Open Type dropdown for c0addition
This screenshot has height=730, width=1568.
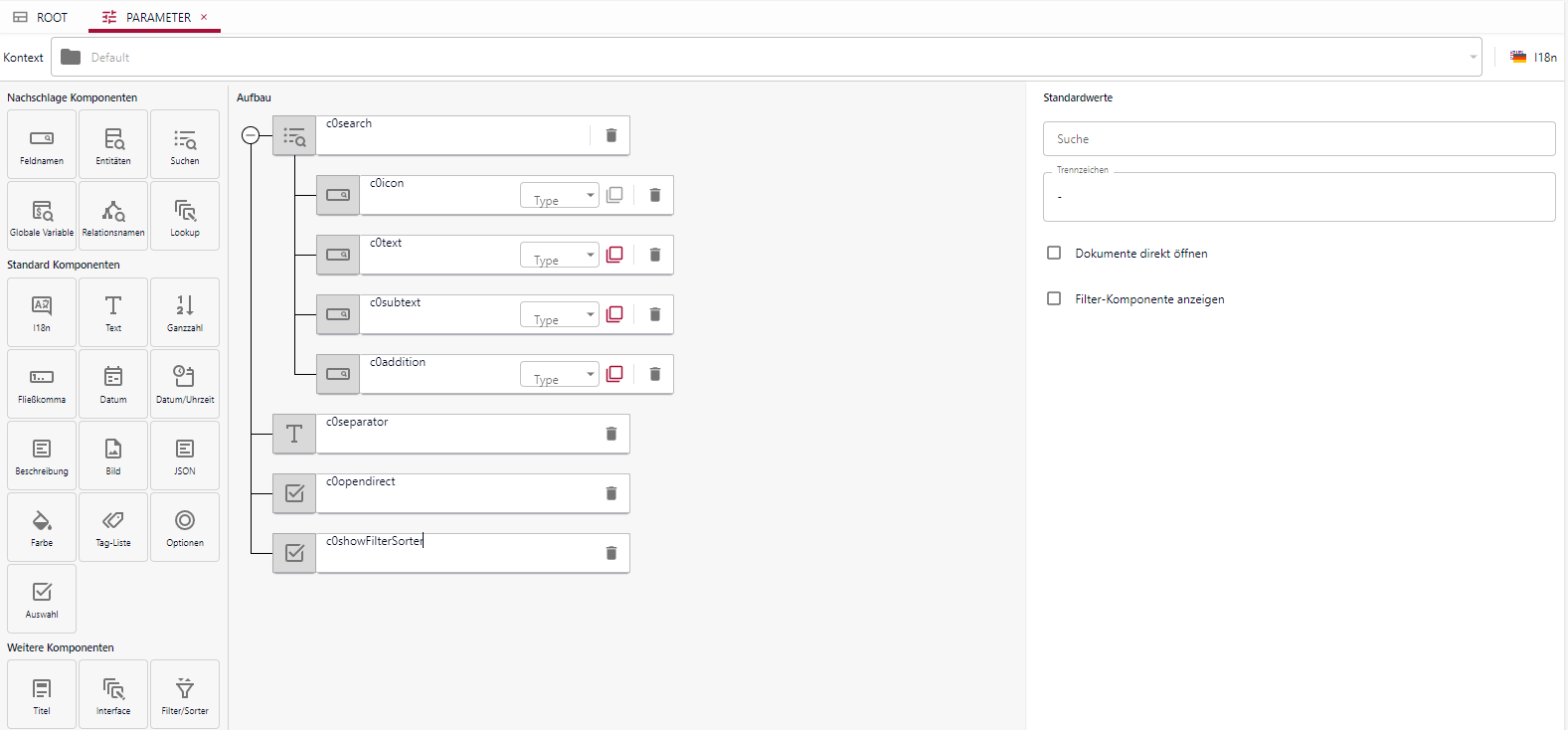[x=560, y=374]
